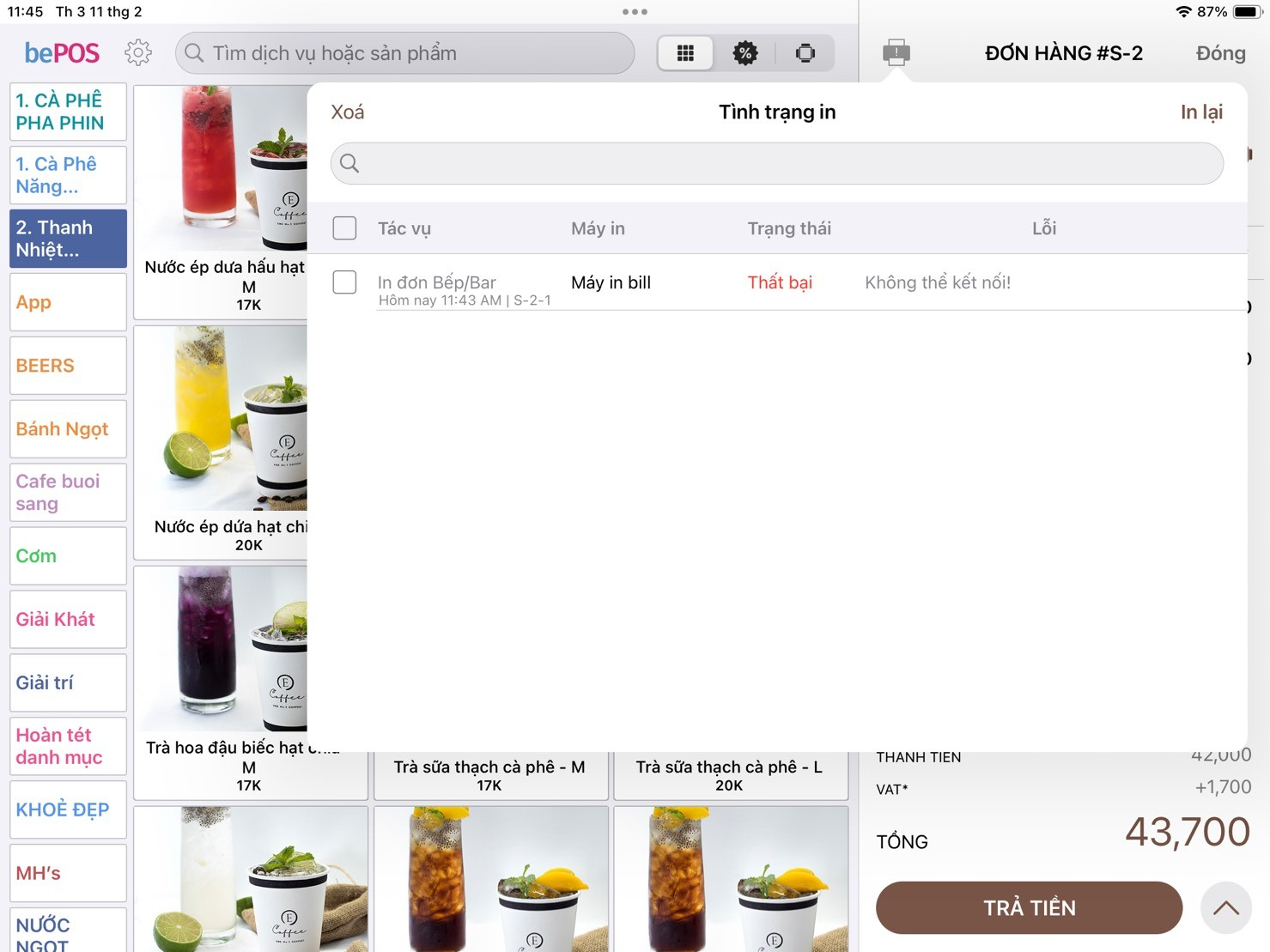Open Cafe buoi sang category
1270x952 pixels.
click(x=68, y=493)
